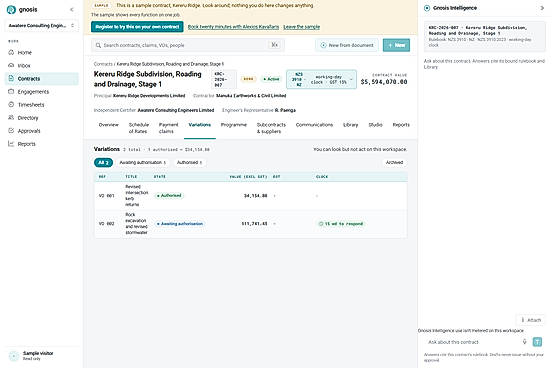Toggle the Archived filter
The image size is (552, 368).
click(394, 162)
